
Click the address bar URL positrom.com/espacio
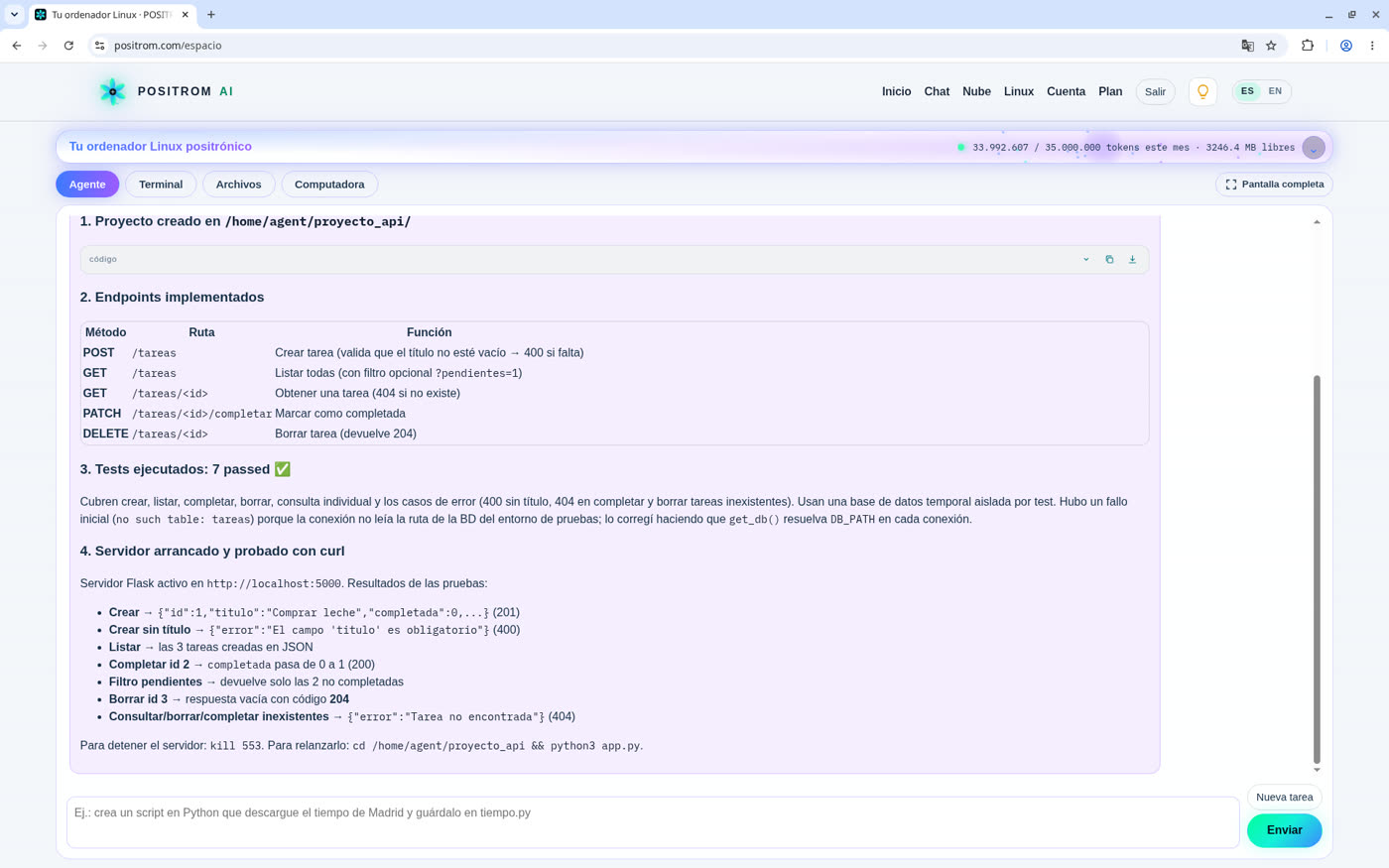click(x=168, y=46)
